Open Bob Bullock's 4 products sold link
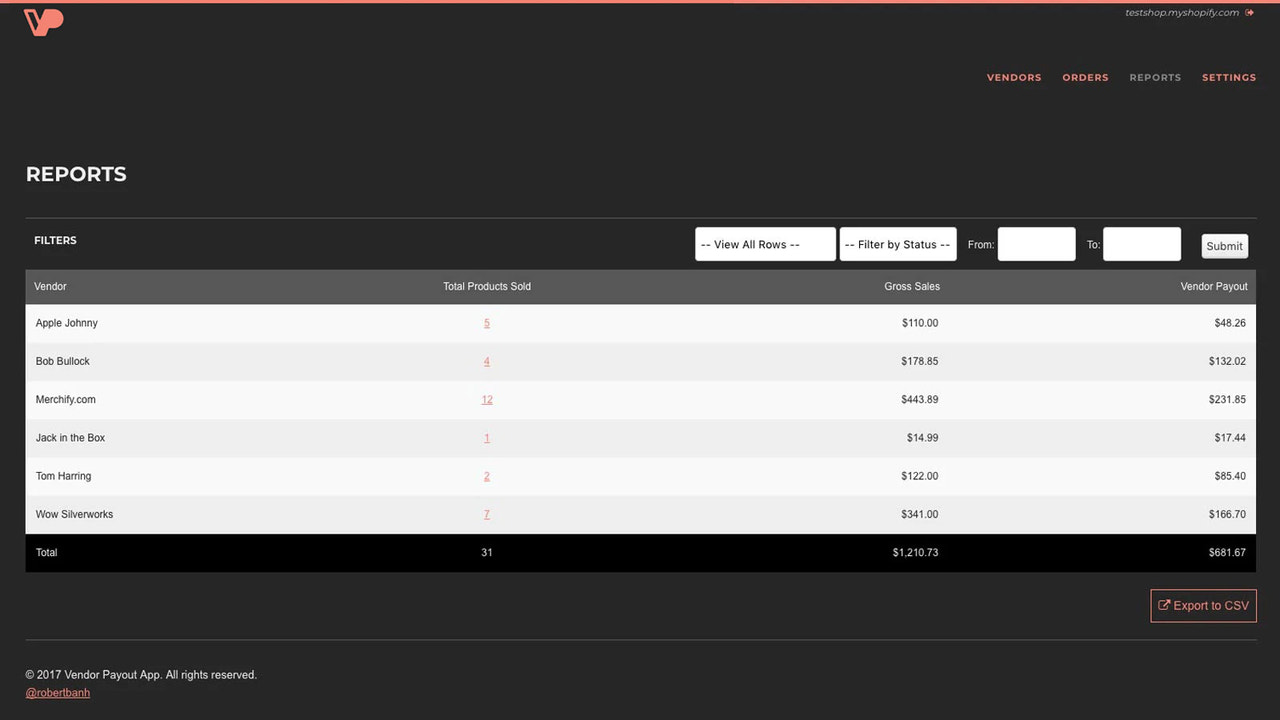1280x720 pixels. pyautogui.click(x=487, y=361)
